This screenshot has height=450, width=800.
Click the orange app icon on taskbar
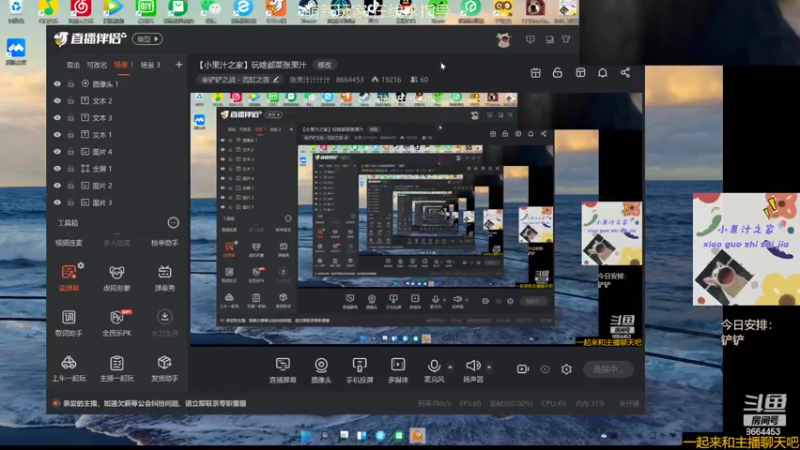coord(417,436)
